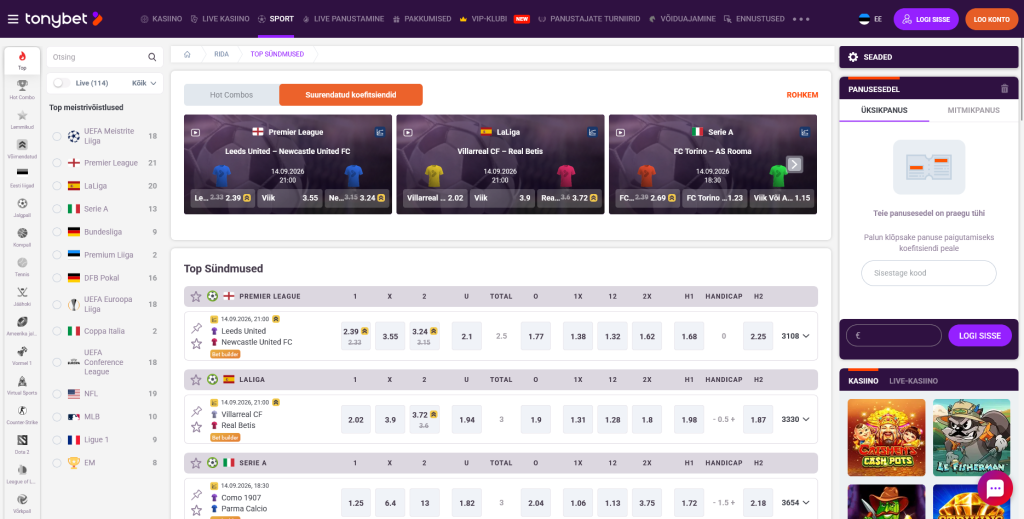
Task: Open the EE language selector
Action: [x=870, y=19]
